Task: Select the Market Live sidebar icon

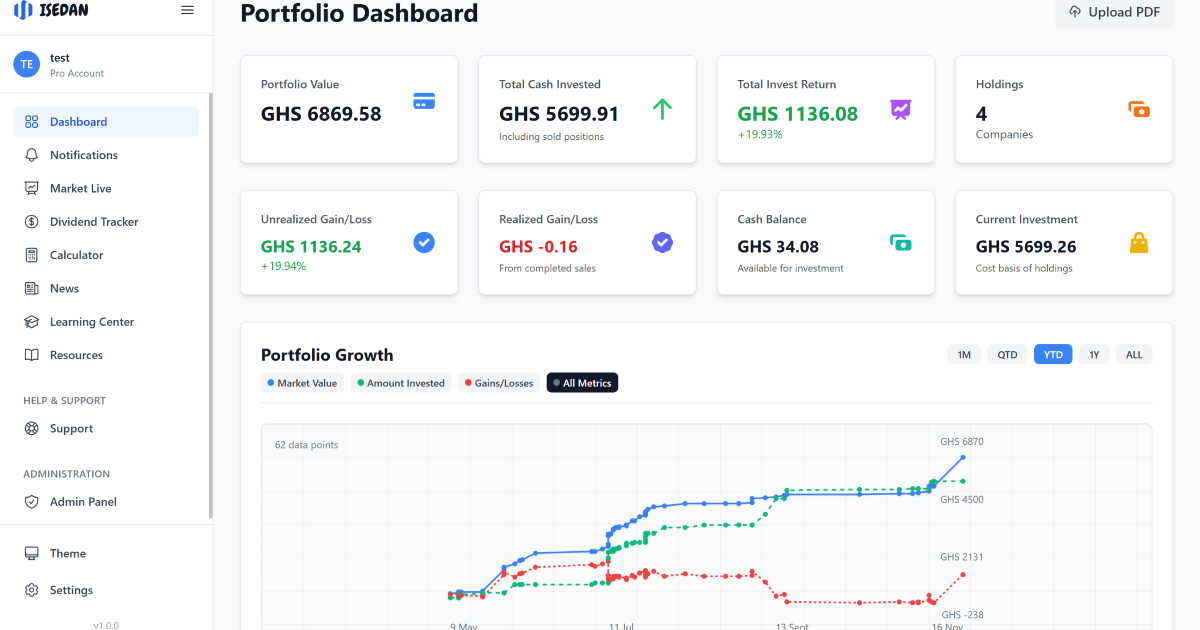Action: point(32,188)
